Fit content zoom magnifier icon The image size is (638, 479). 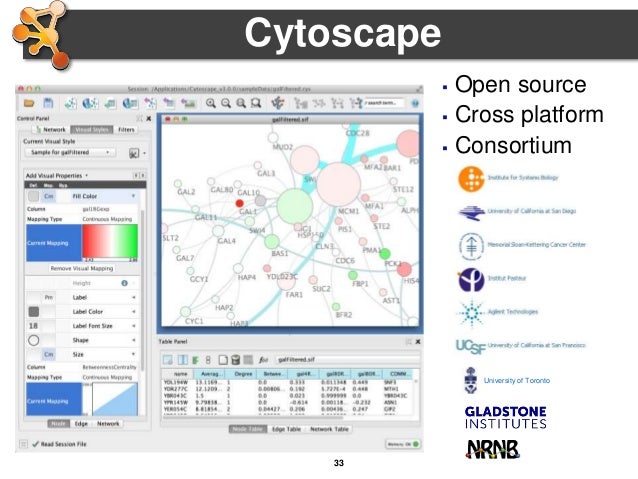[241, 103]
